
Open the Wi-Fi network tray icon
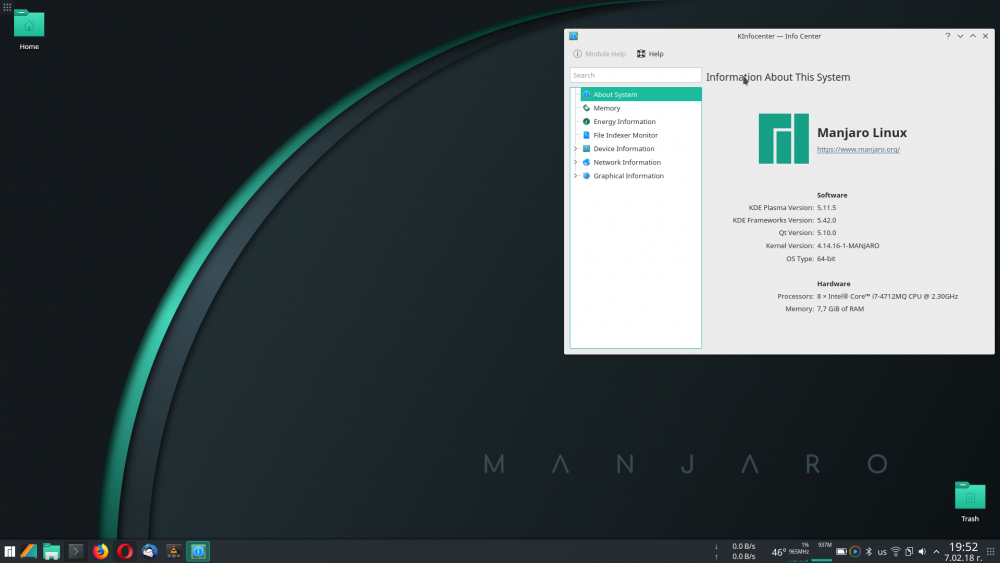895,552
